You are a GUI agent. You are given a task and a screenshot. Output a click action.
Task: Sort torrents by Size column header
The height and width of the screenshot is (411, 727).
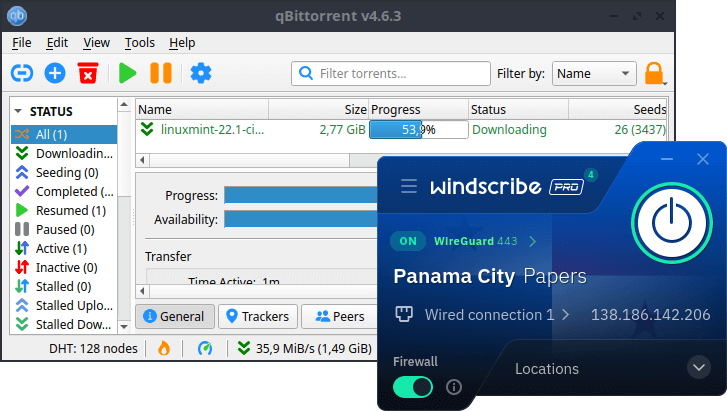(319, 109)
